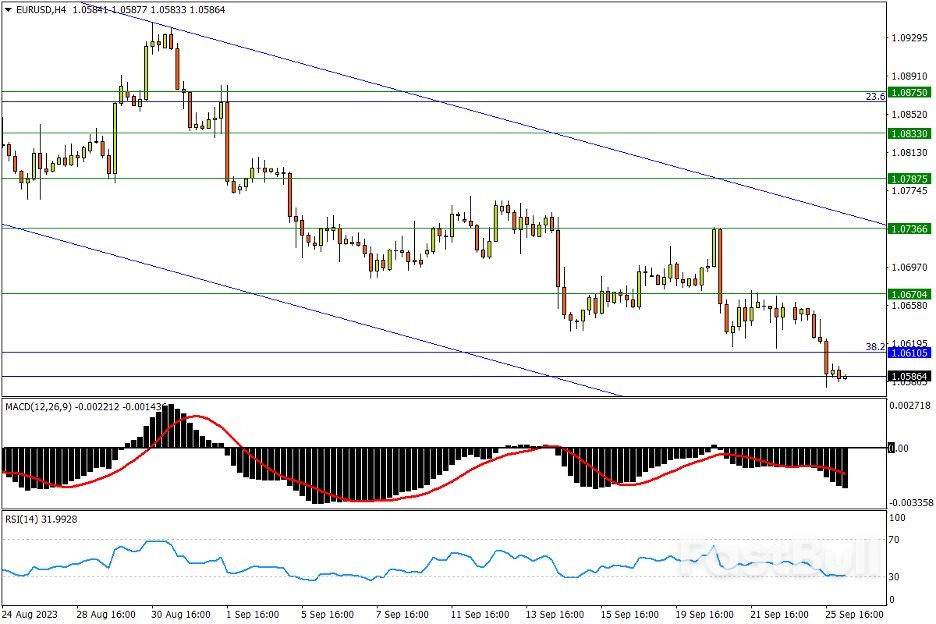The width and height of the screenshot is (936, 624).
Task: Click the MACD 0.00 zero-level label
Action: coord(900,448)
